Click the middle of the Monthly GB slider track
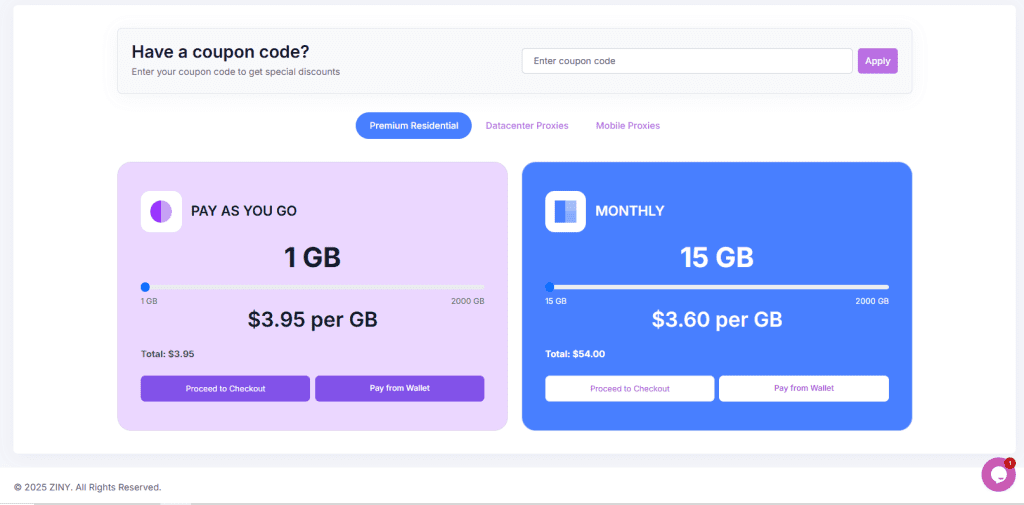The image size is (1024, 505). [717, 287]
